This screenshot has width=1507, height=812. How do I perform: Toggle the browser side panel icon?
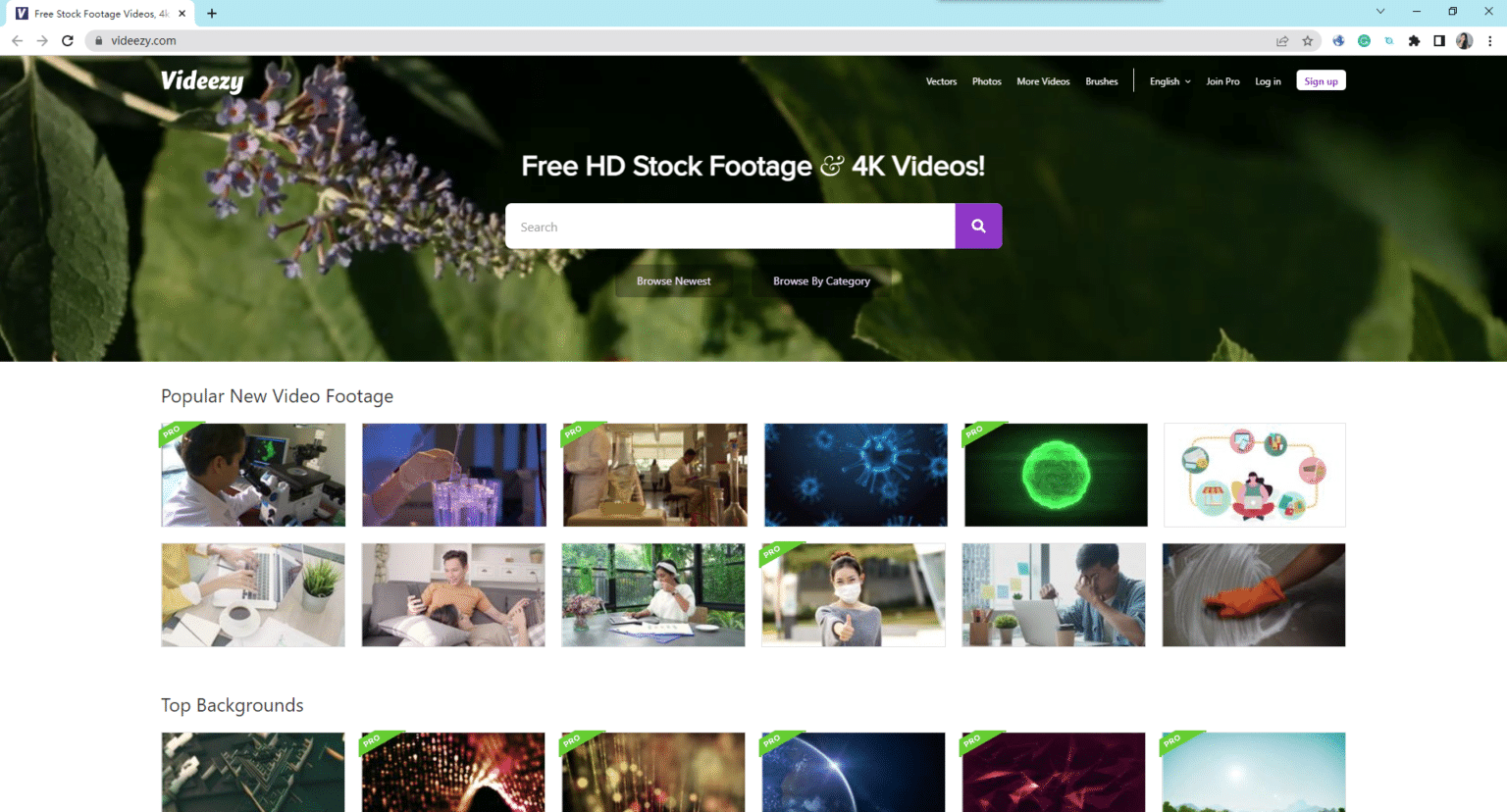(1439, 40)
